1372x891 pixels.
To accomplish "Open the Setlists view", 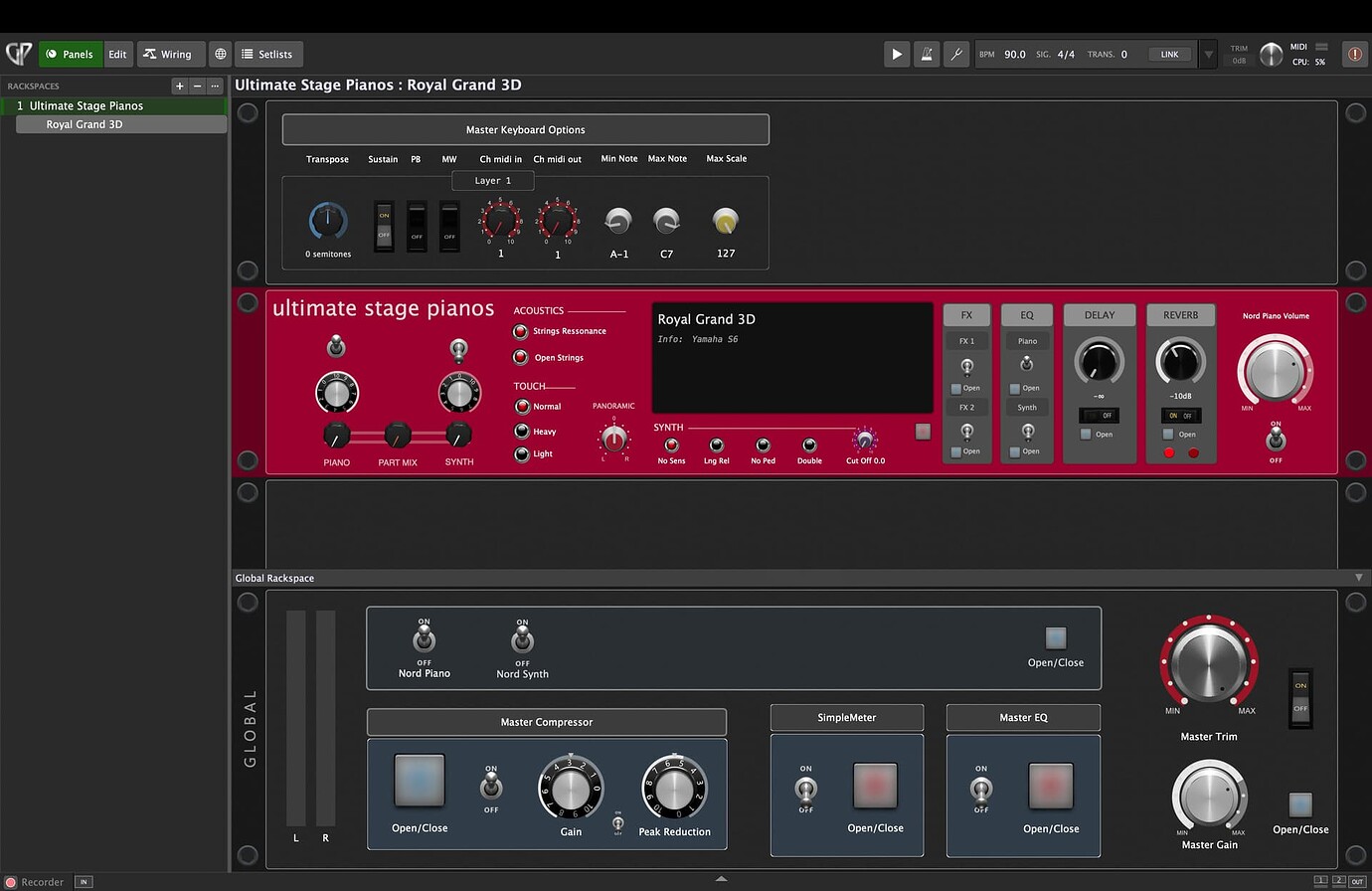I will pos(267,54).
